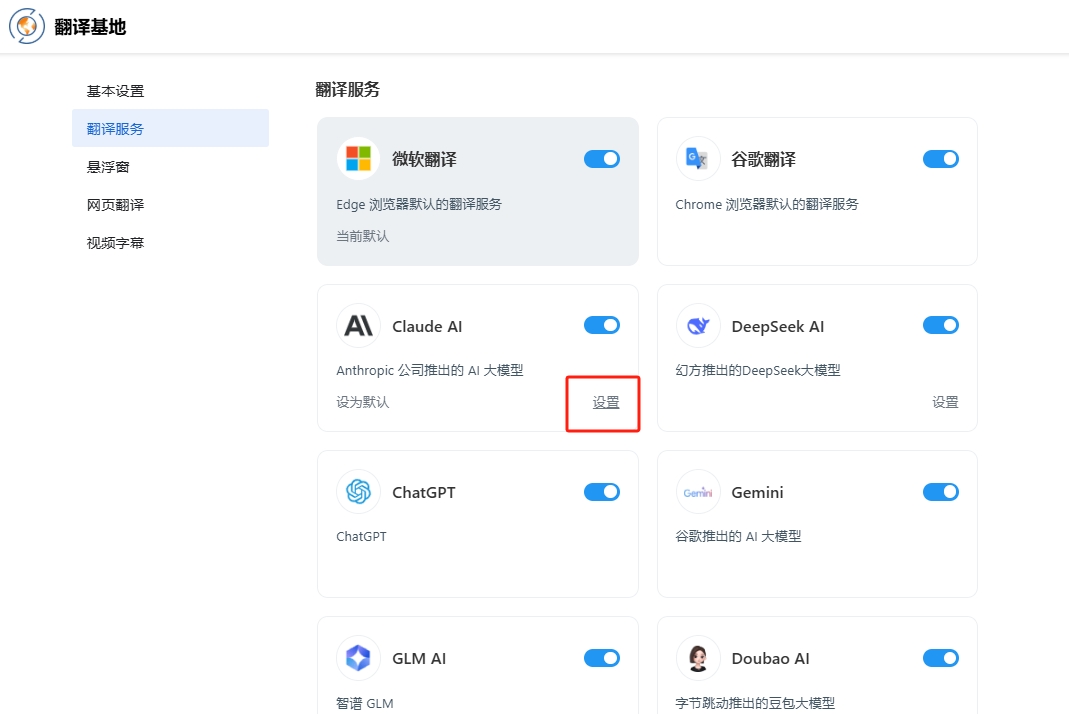The width and height of the screenshot is (1069, 714).
Task: Click 'Chrome 浏览器默认的翻译服务' description
Action: pos(767,205)
